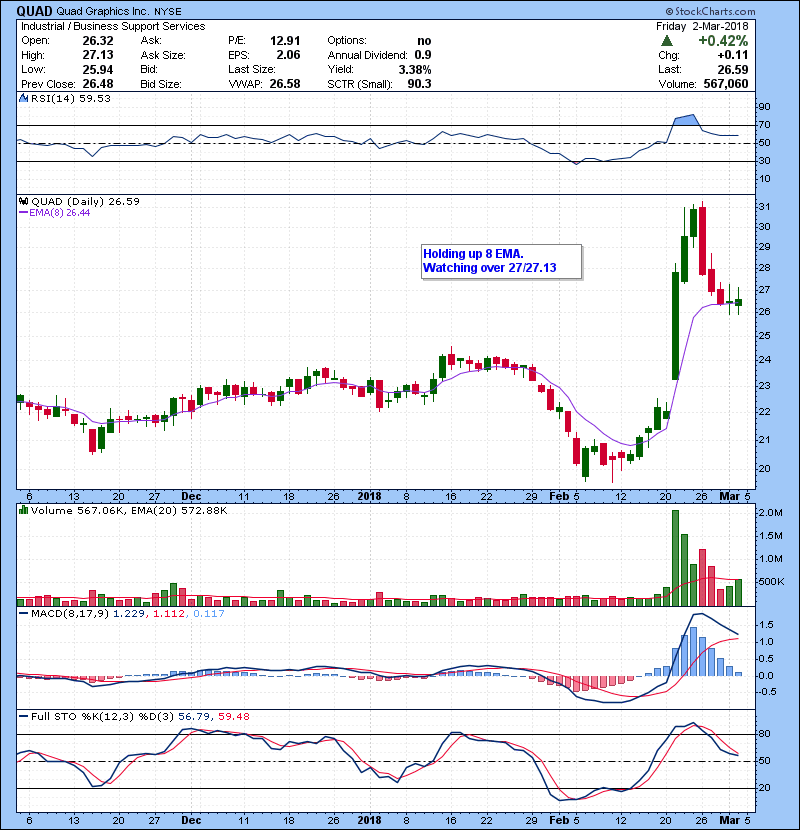Click 'Industrial / Business Support Services' sector text
This screenshot has height=830, width=800.
(113, 26)
